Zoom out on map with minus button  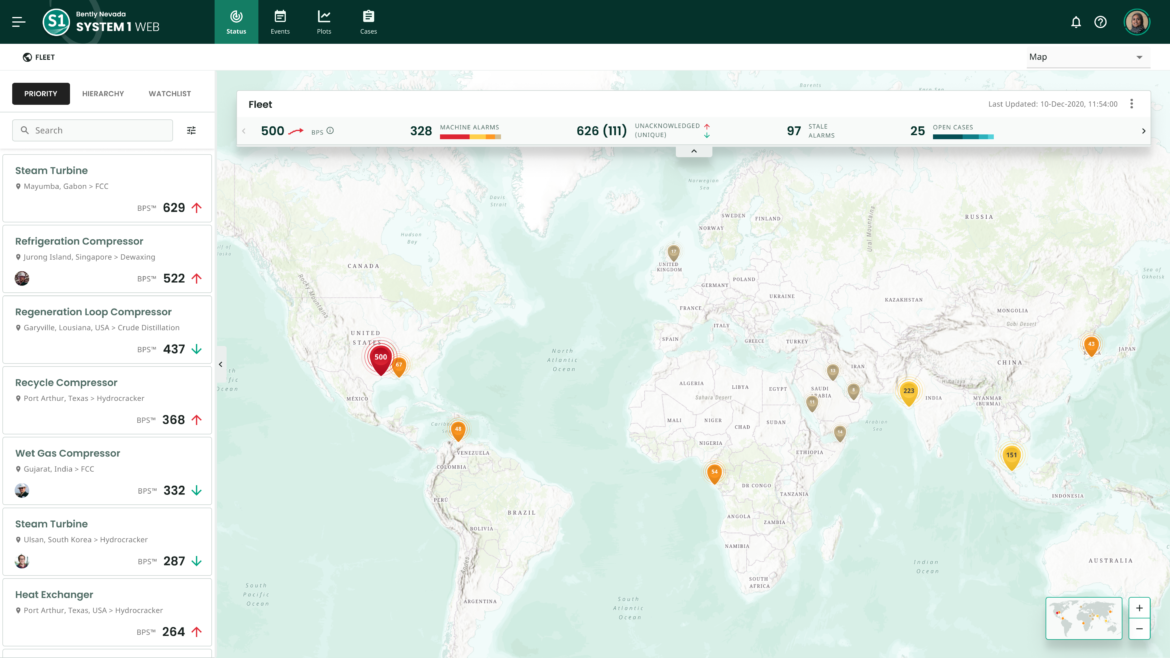1139,629
